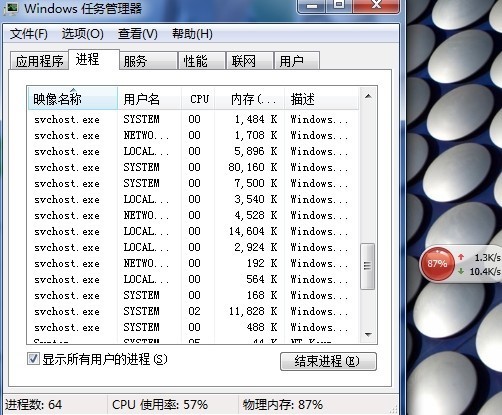The width and height of the screenshot is (502, 415).
Task: Sort by 用户名 column header
Action: point(149,99)
